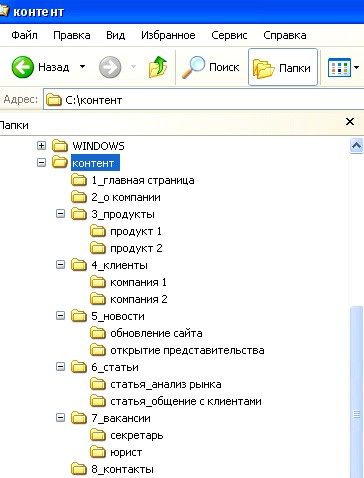Select the 5_новости folder icon
This screenshot has width=364, height=478.
(79, 316)
